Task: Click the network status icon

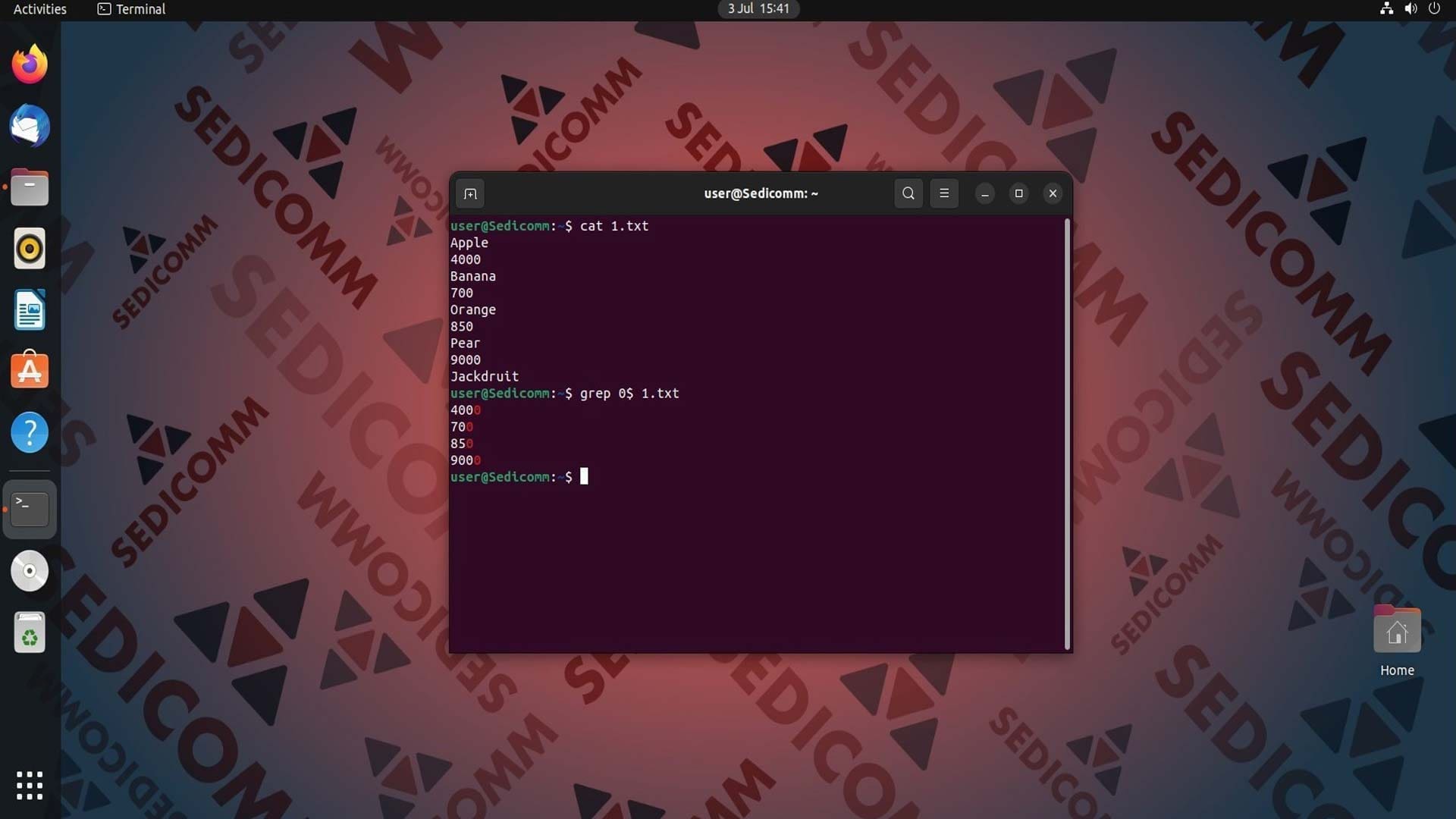Action: (1386, 9)
